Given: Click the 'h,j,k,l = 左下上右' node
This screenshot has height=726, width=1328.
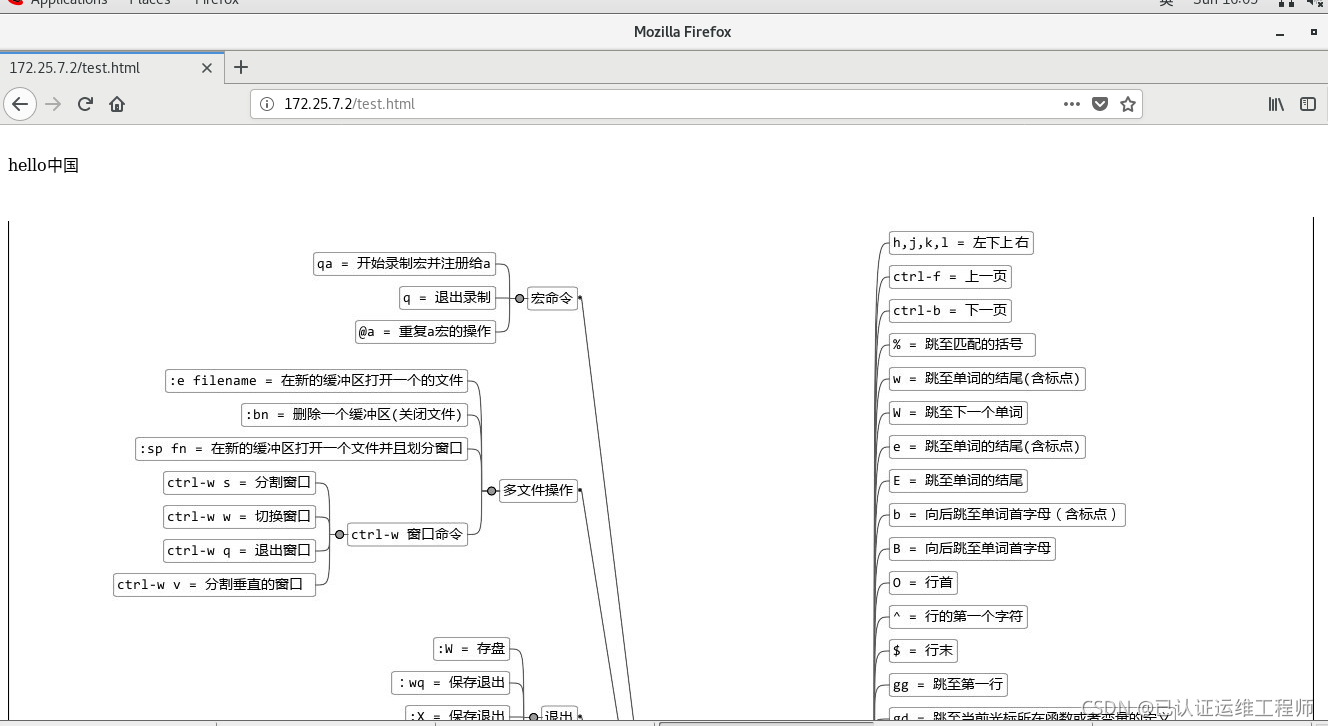Looking at the screenshot, I should pos(961,243).
